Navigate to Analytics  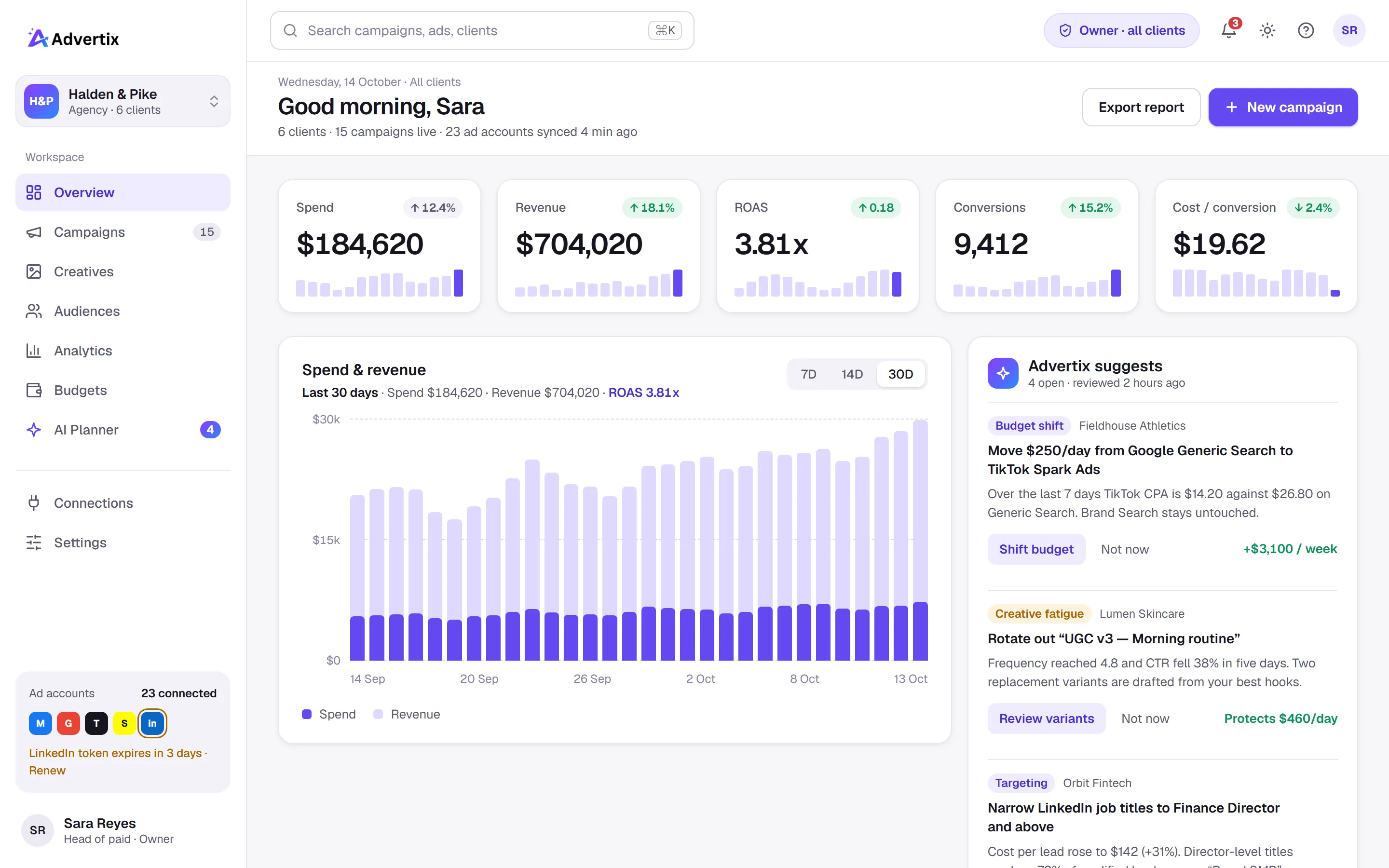(x=123, y=351)
